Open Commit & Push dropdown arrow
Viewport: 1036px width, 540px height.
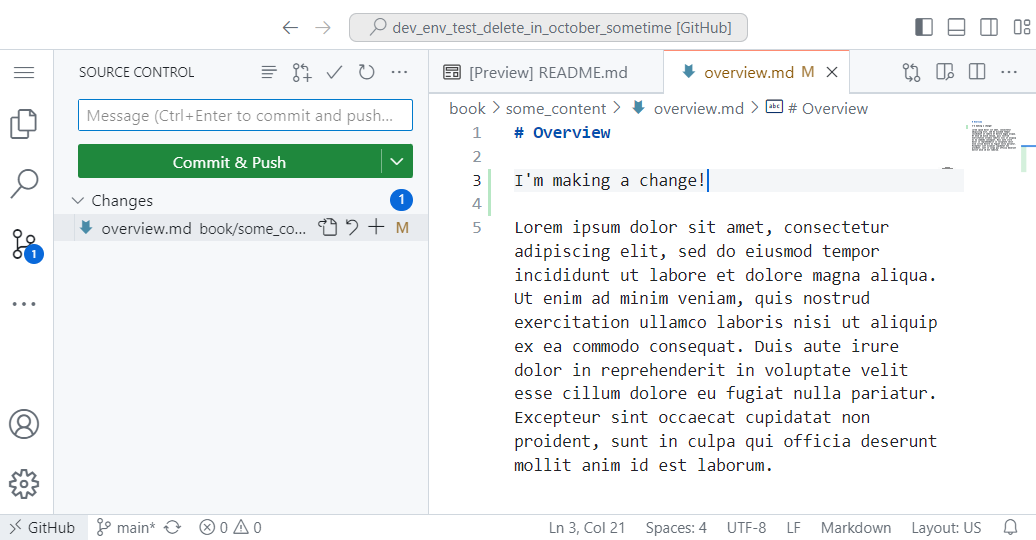[x=397, y=162]
